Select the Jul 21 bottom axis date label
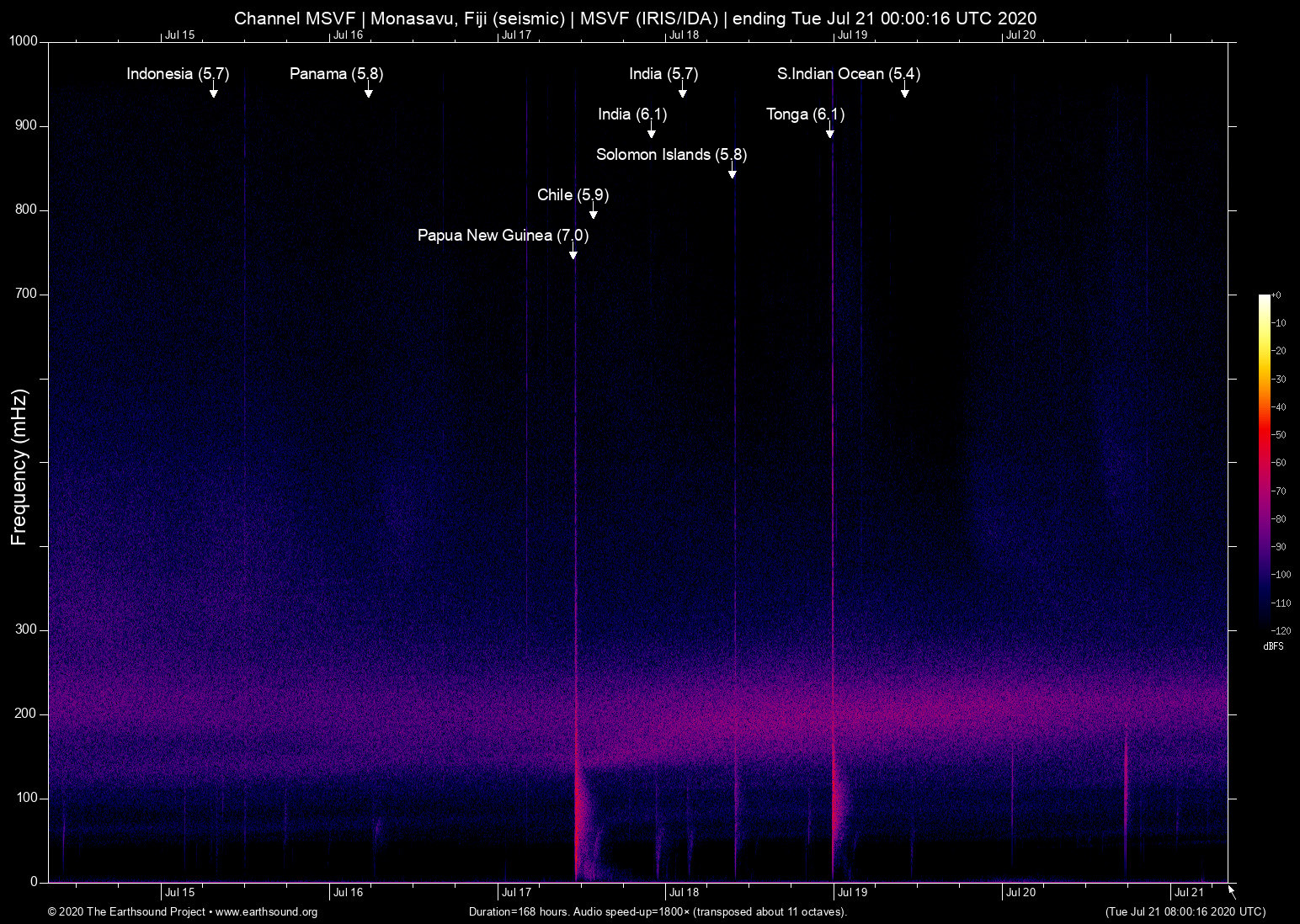Image resolution: width=1300 pixels, height=924 pixels. tap(1189, 893)
